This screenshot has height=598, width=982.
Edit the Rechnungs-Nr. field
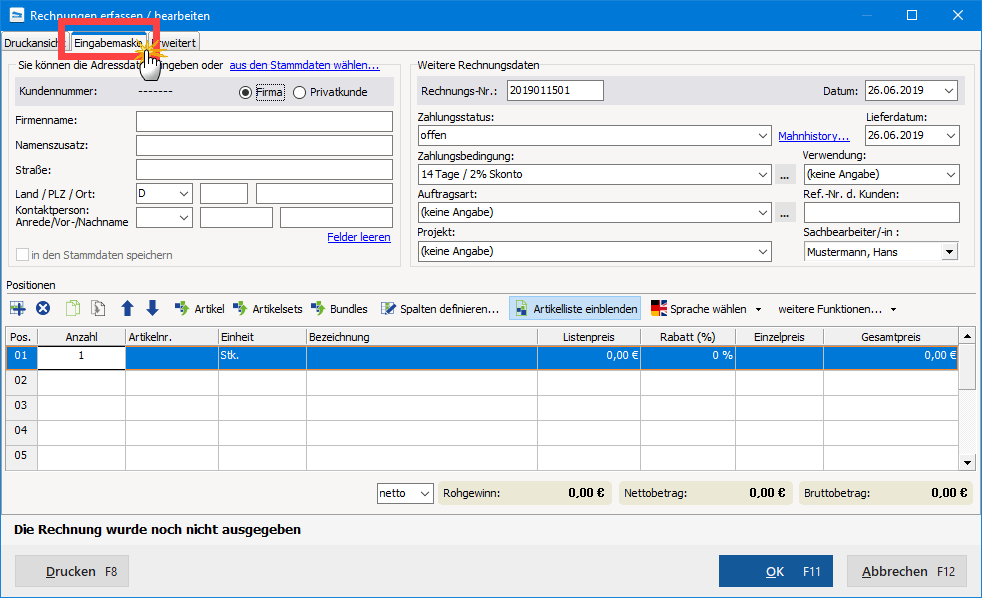555,90
